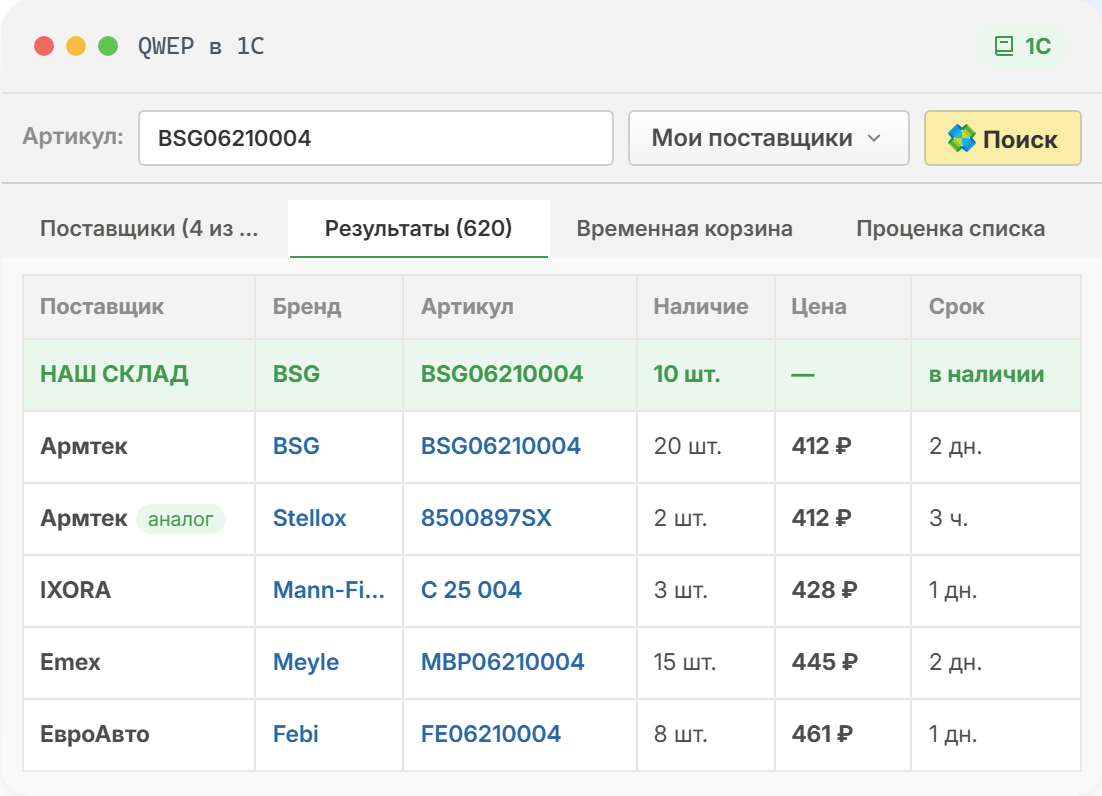Click the аналог badge next to Армтек
Screen dimensions: 1102x796
coord(181,519)
